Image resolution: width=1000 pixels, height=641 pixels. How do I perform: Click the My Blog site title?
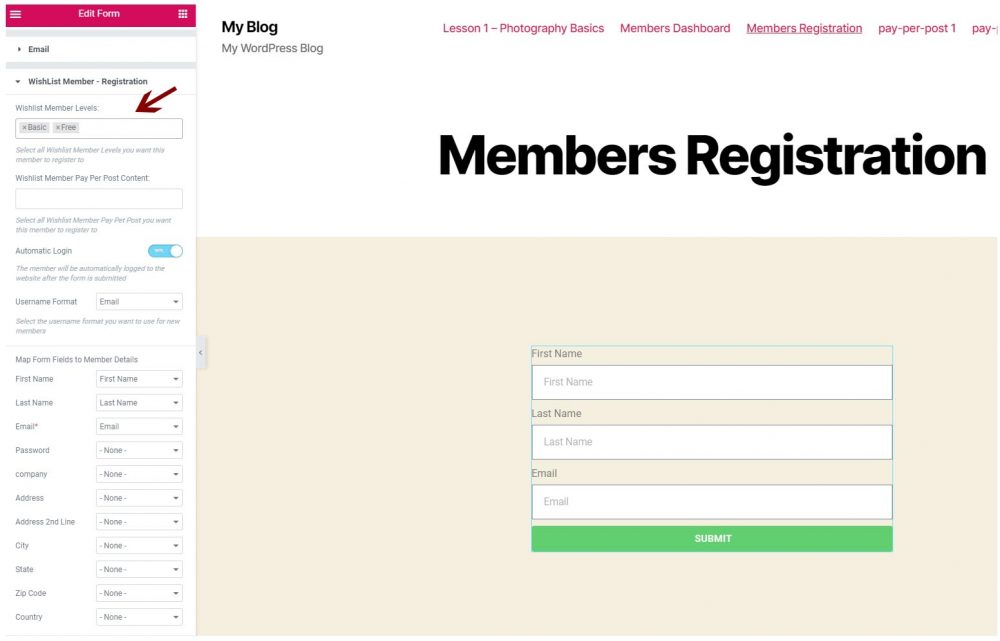[x=249, y=27]
